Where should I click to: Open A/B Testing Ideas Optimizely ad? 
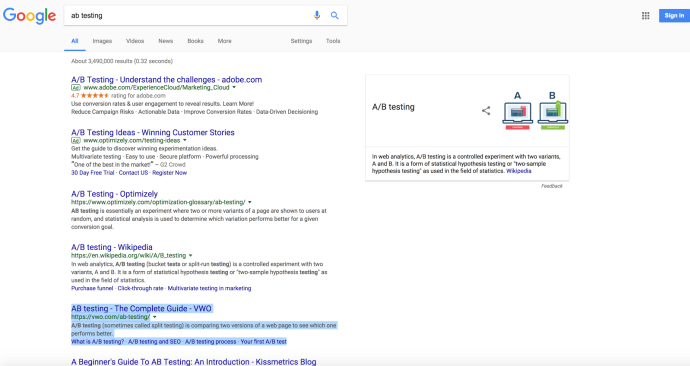pyautogui.click(x=153, y=132)
